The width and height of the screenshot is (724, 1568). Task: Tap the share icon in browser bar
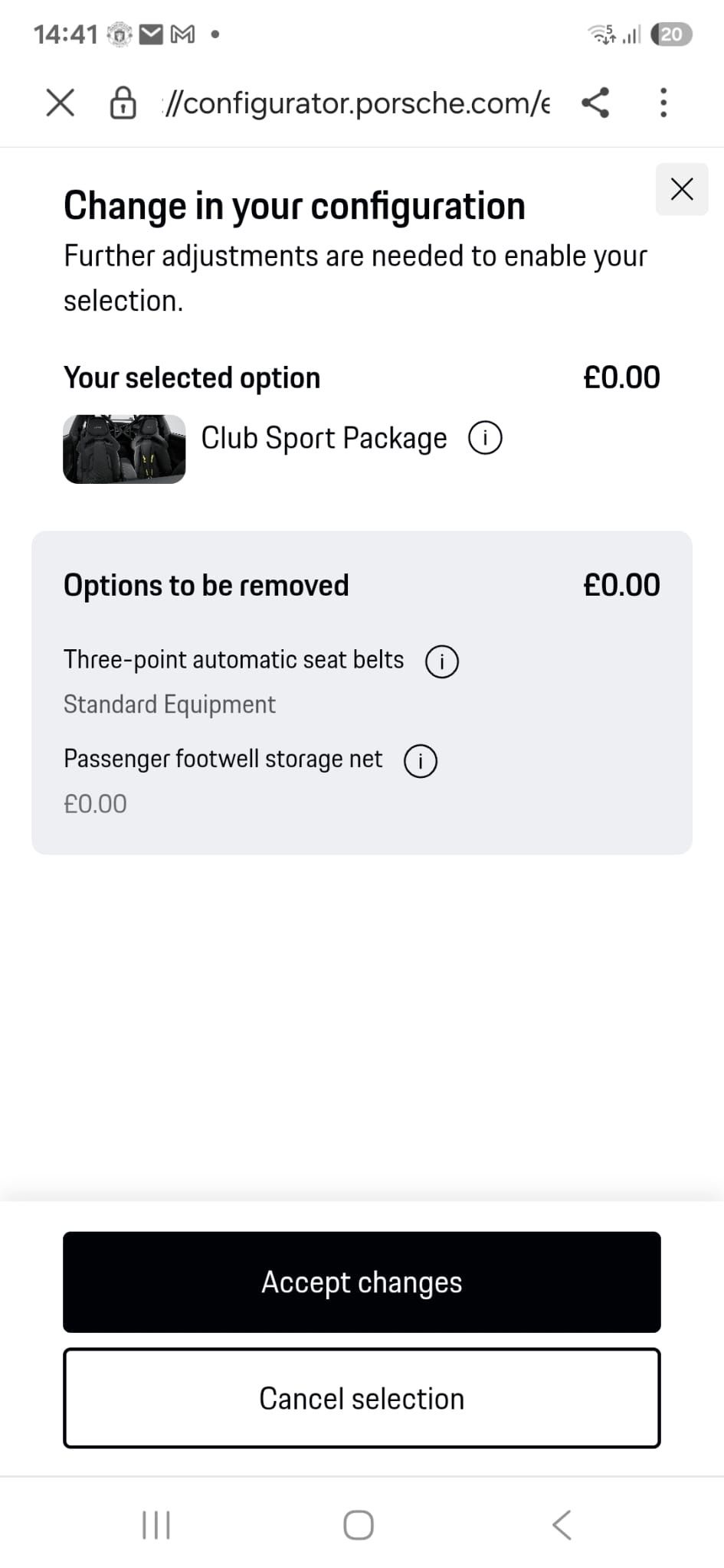click(x=595, y=103)
